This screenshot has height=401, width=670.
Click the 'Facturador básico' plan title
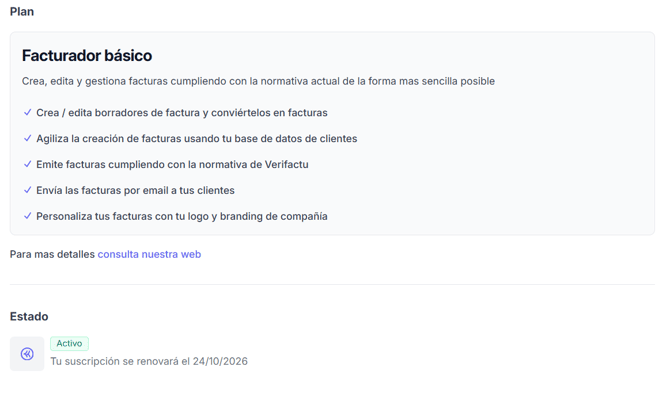click(87, 56)
